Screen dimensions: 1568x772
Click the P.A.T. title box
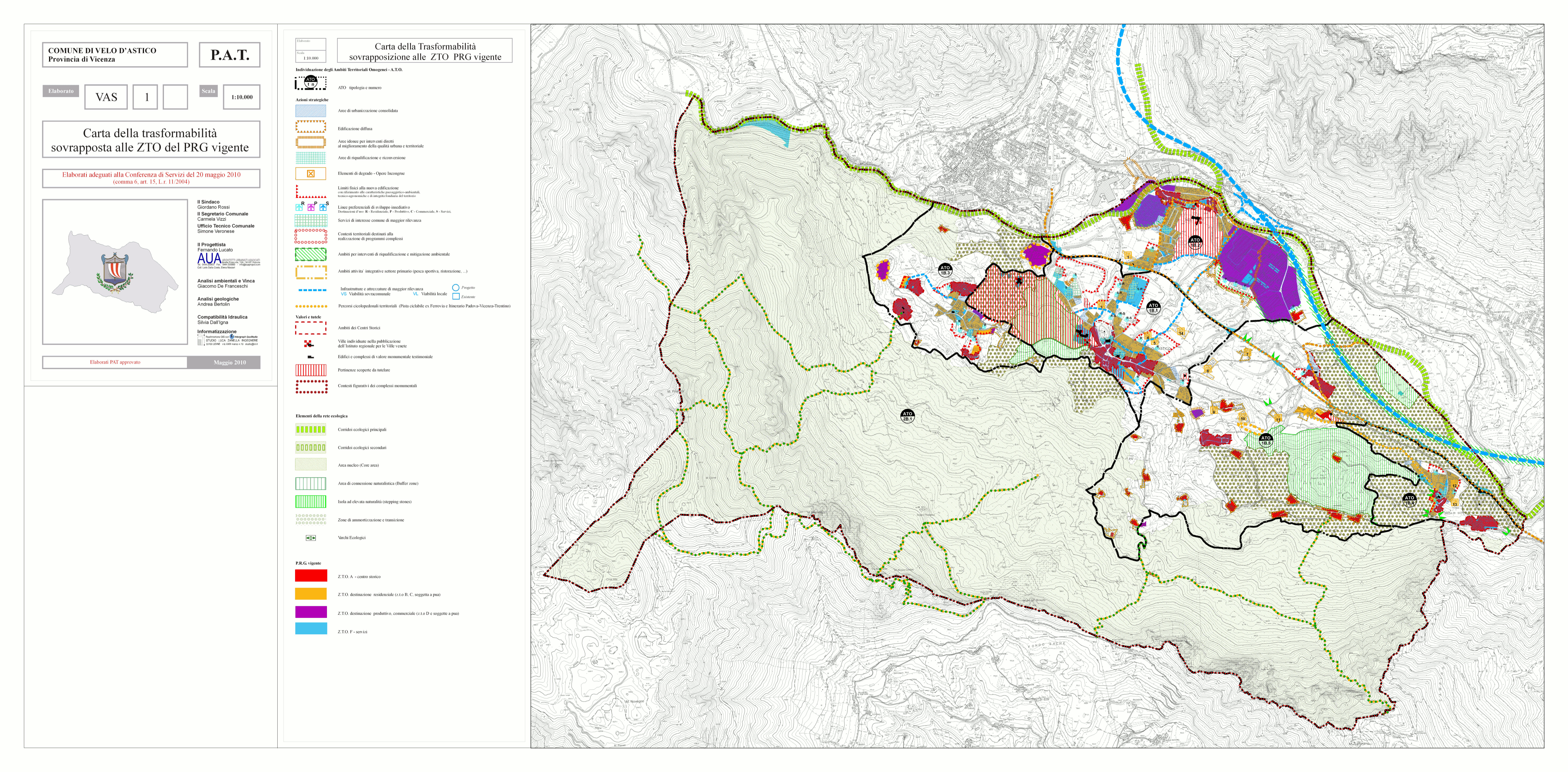point(230,55)
